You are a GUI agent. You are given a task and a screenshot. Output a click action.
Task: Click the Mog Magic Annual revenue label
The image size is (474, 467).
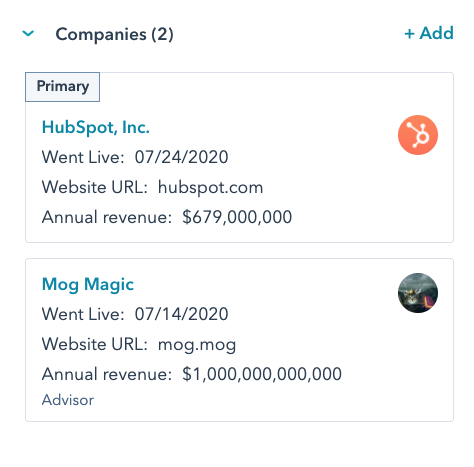(107, 374)
